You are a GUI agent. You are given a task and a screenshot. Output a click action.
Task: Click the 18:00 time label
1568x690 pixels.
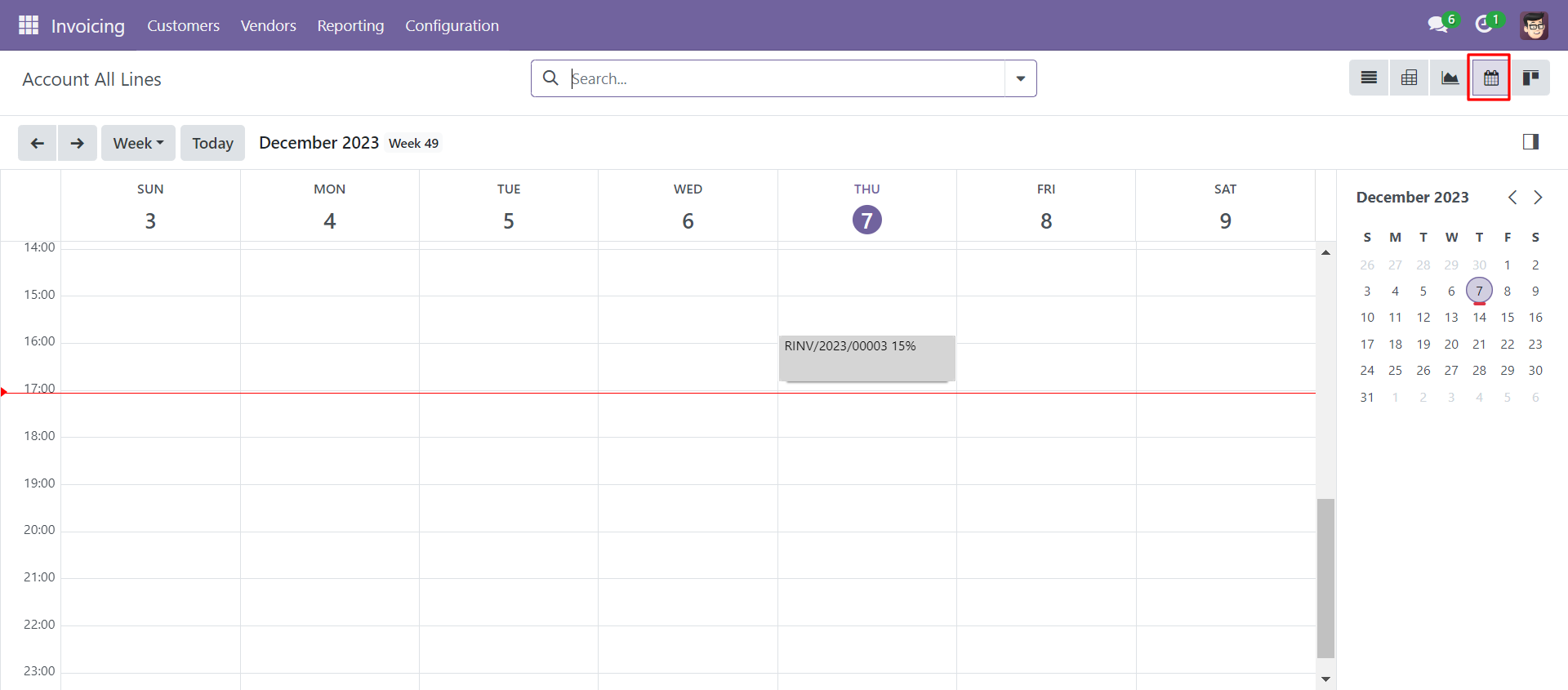(x=39, y=436)
